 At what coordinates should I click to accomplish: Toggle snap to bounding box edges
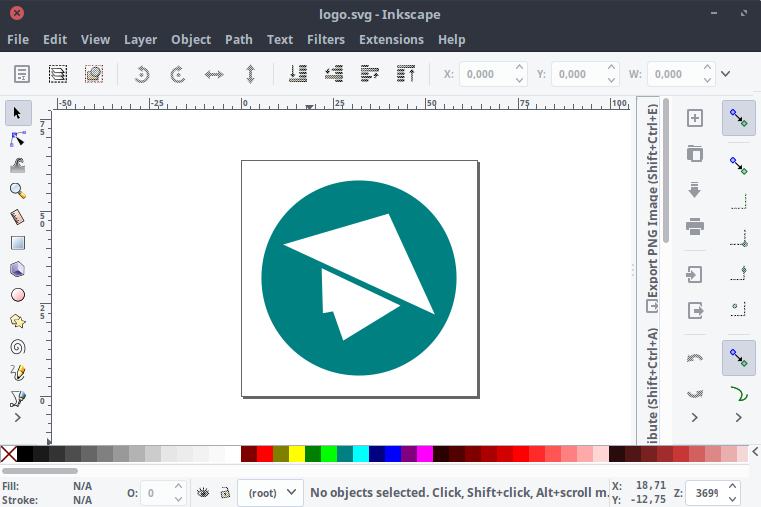click(x=739, y=201)
